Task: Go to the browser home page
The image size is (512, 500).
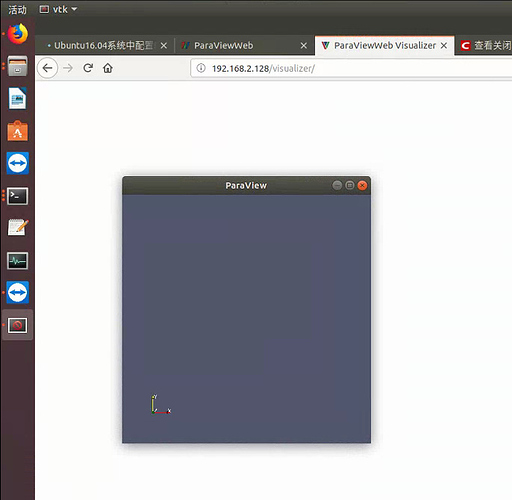Action: point(108,68)
